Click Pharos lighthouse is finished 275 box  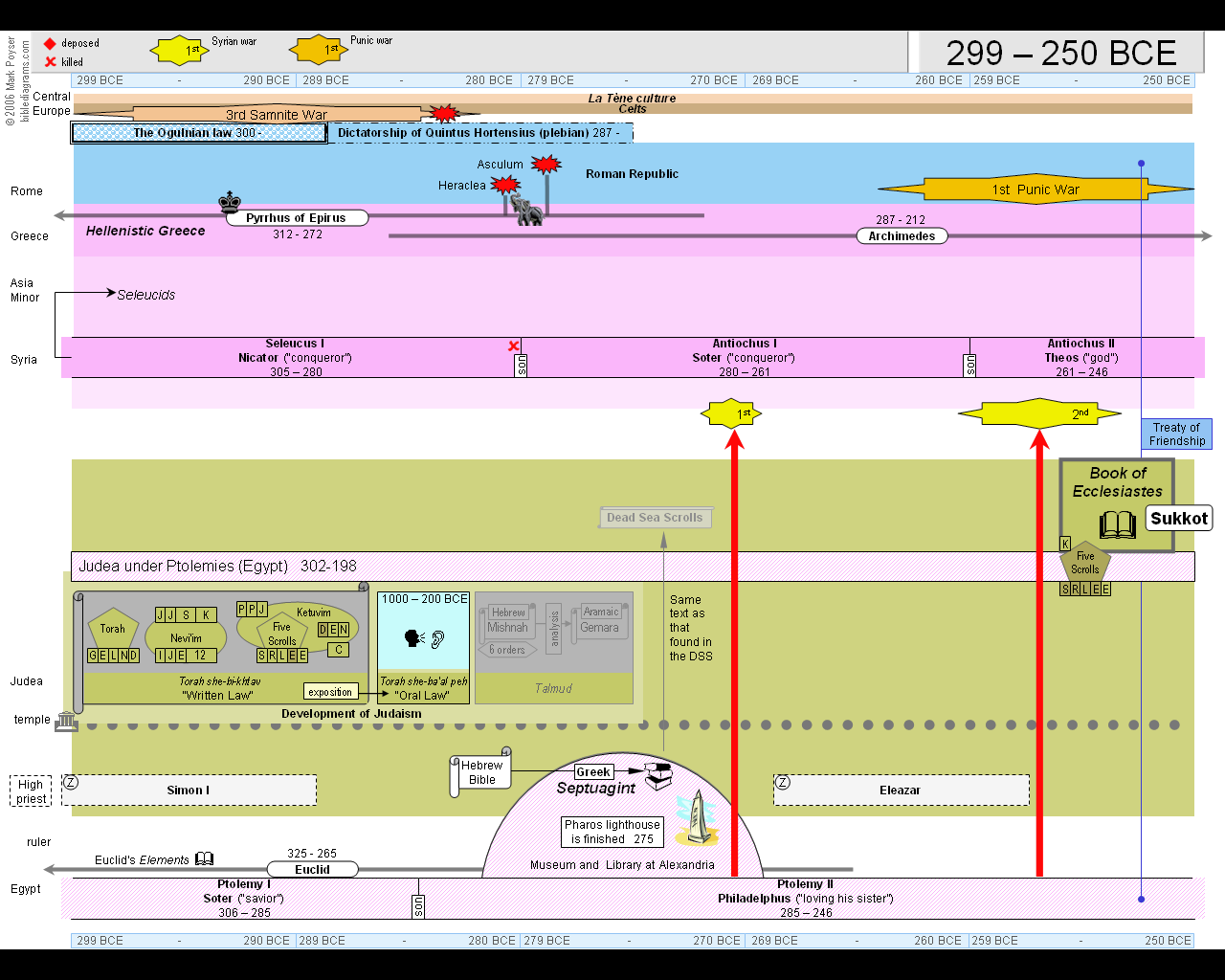pos(612,832)
